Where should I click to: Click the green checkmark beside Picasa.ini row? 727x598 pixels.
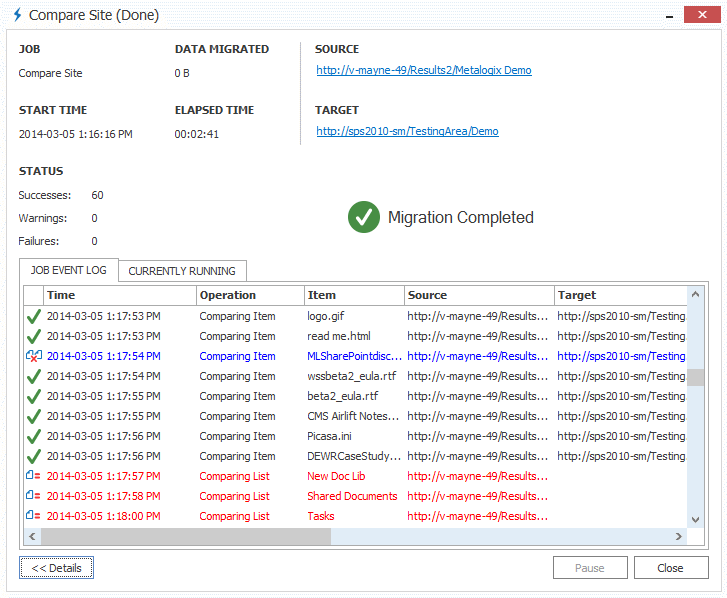(33, 436)
